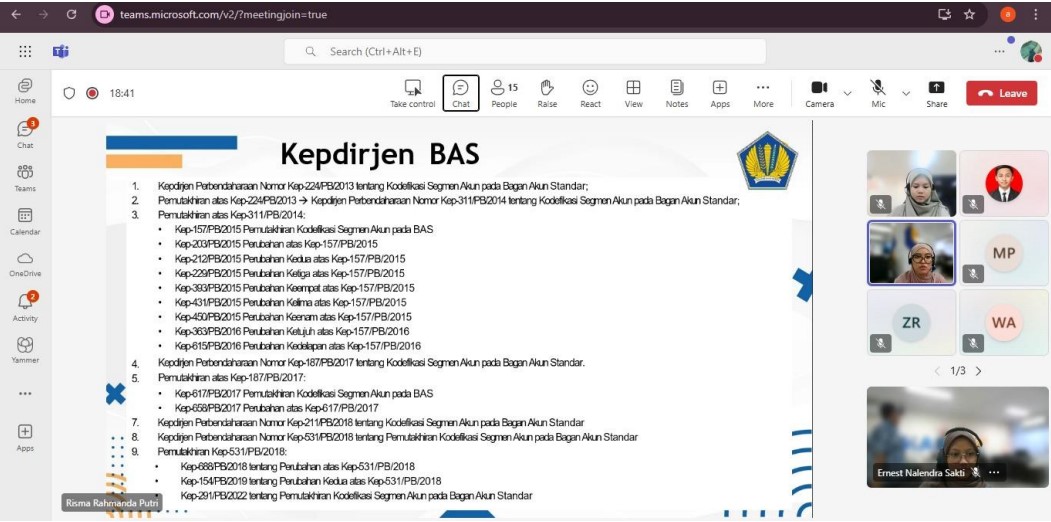Open Apps in the meeting toolbar

click(720, 92)
